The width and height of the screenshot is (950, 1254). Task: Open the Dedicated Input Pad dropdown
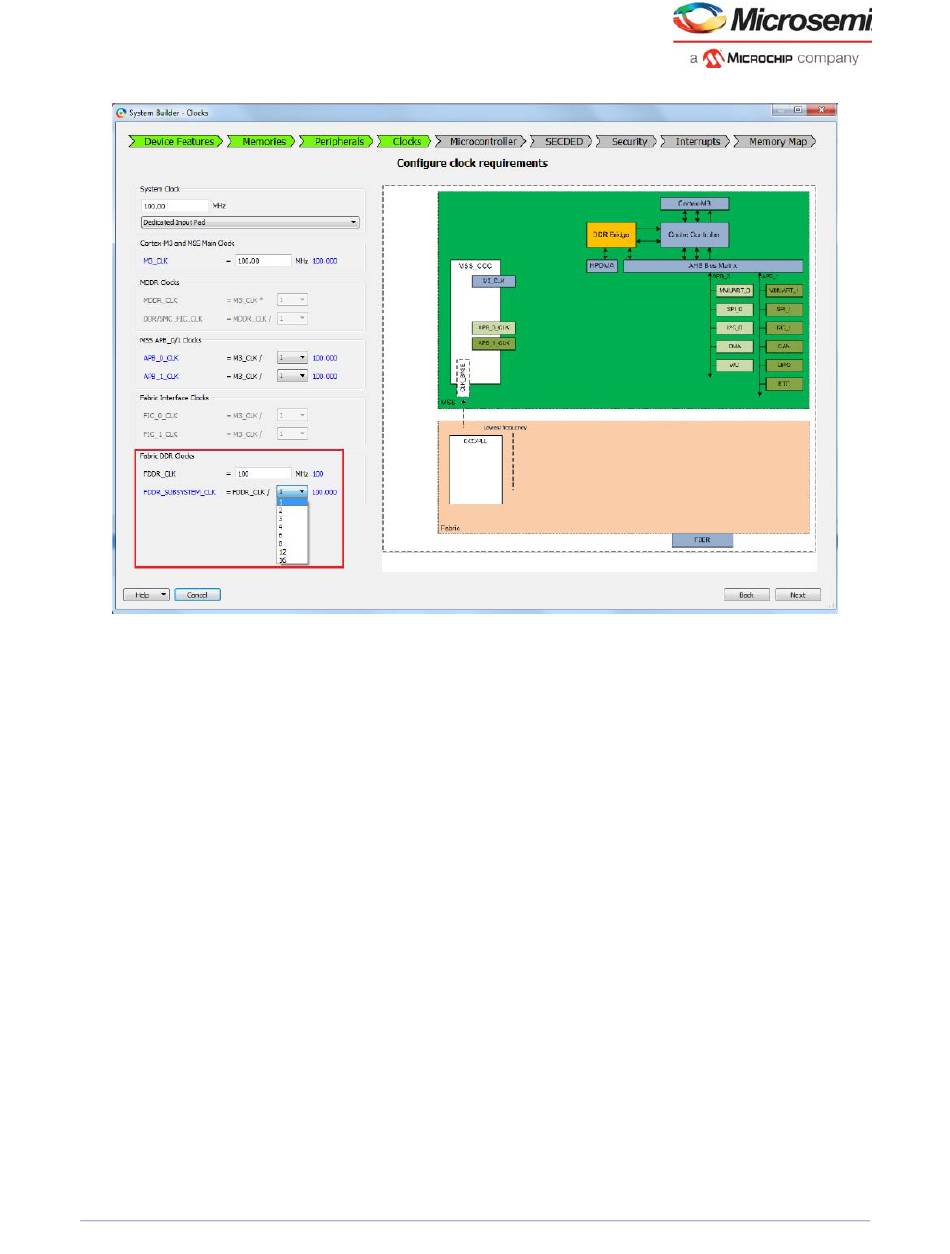pyautogui.click(x=250, y=222)
